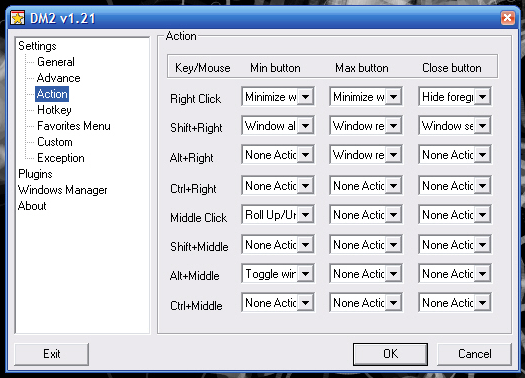
Task: Open the Favorites Menu page
Action: (x=74, y=126)
